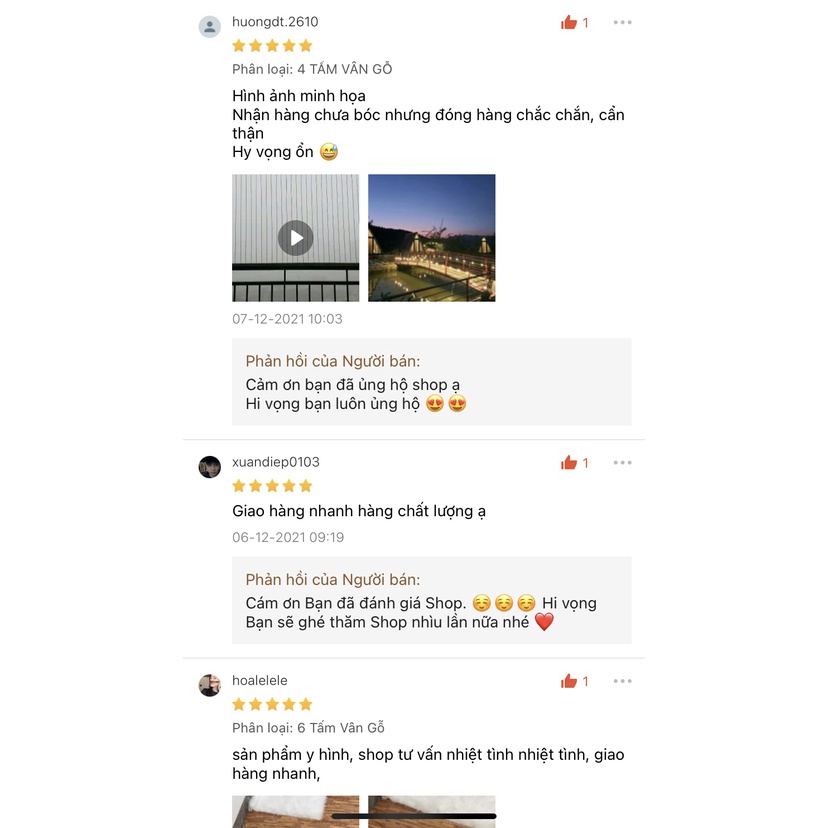Open username xuandiep0103

click(x=276, y=462)
